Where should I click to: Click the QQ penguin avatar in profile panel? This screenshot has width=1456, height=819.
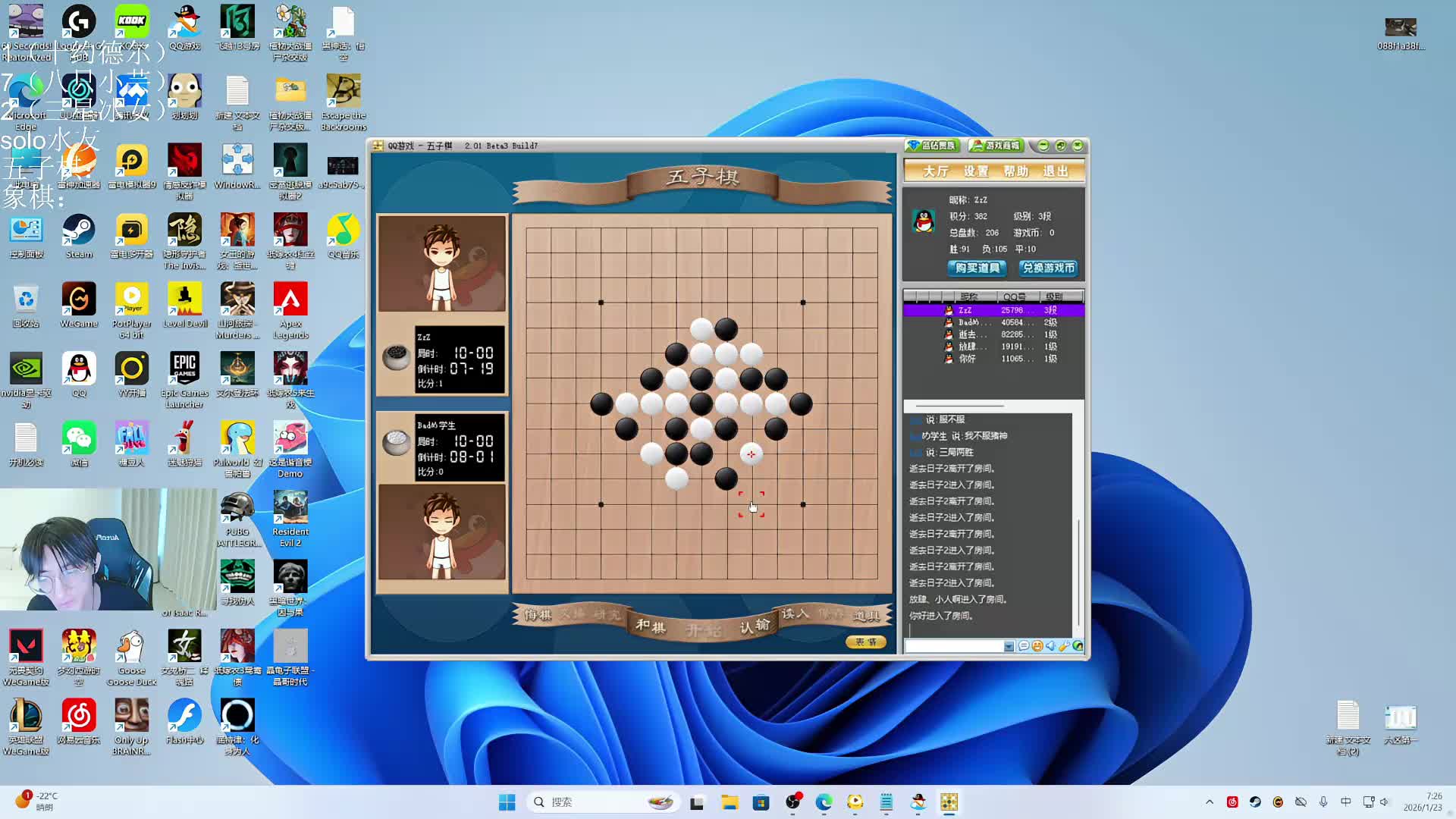923,221
